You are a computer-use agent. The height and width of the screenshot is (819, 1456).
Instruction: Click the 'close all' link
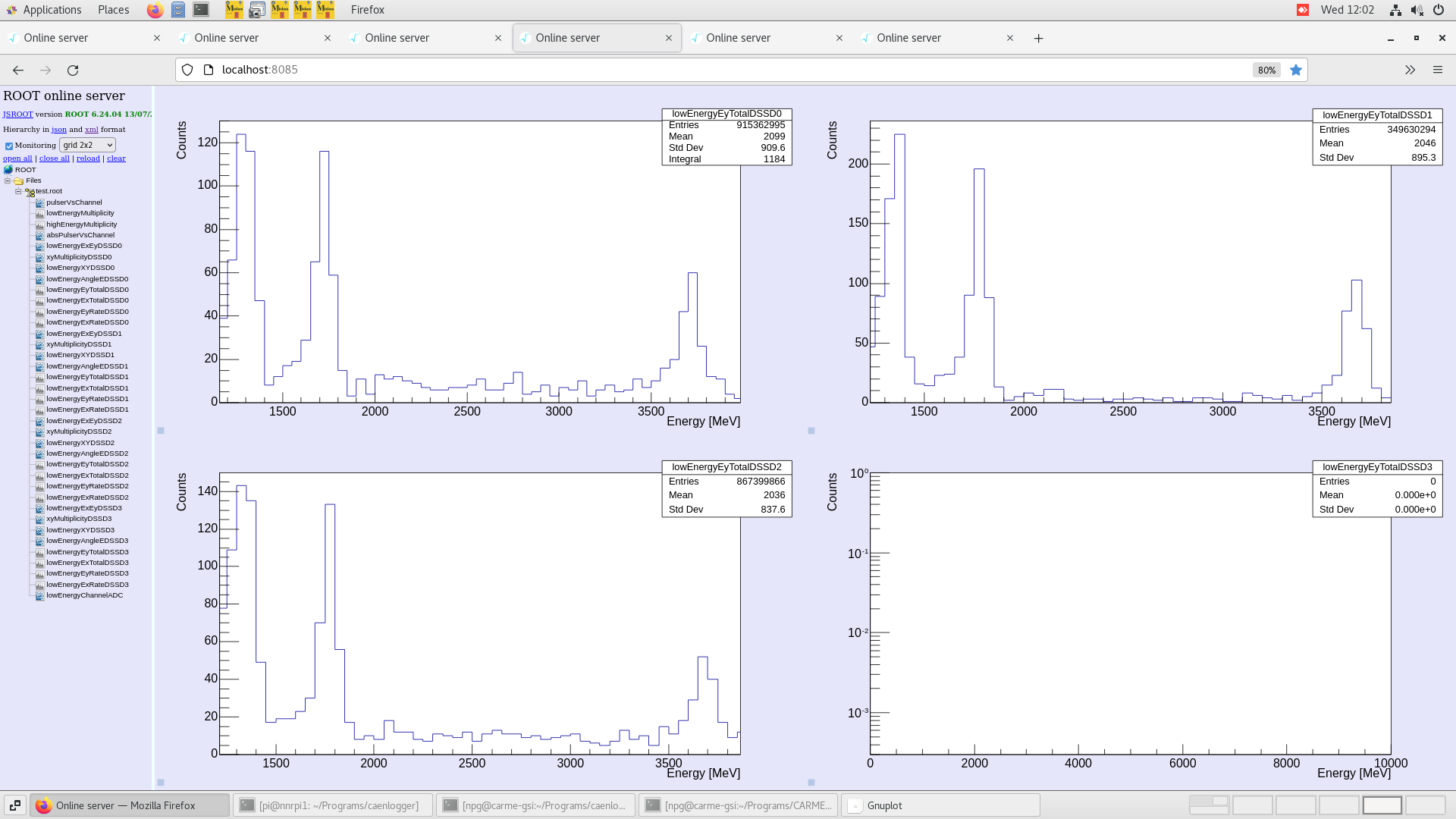point(55,158)
